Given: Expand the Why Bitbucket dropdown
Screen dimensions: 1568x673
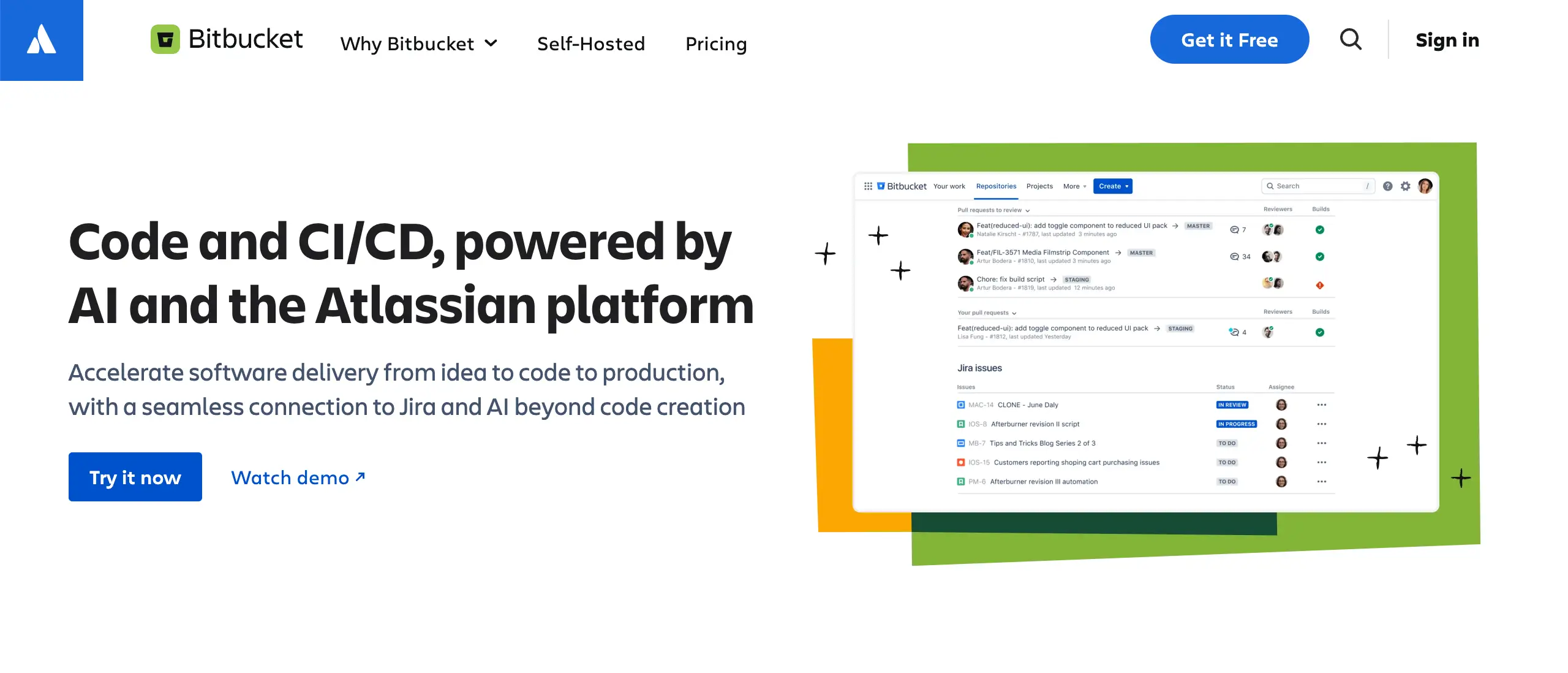Looking at the screenshot, I should point(419,44).
